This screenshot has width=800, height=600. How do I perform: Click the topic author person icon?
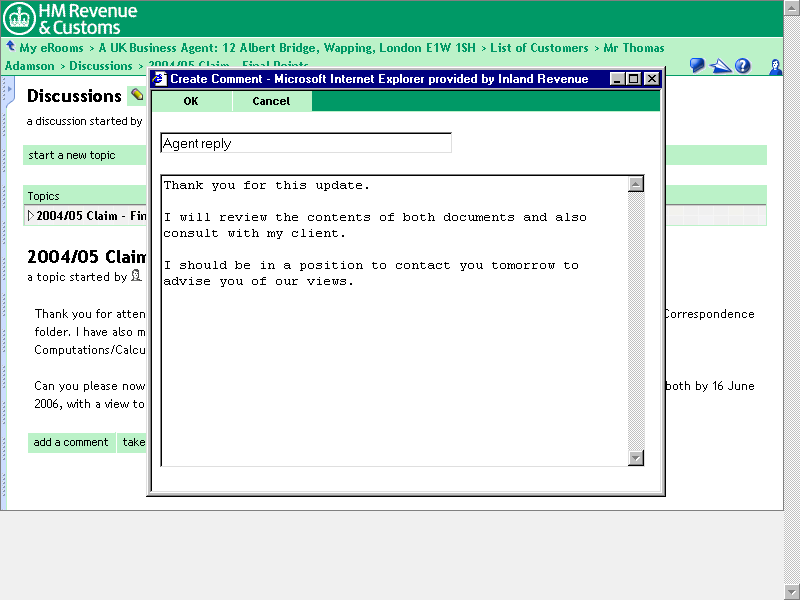136,277
